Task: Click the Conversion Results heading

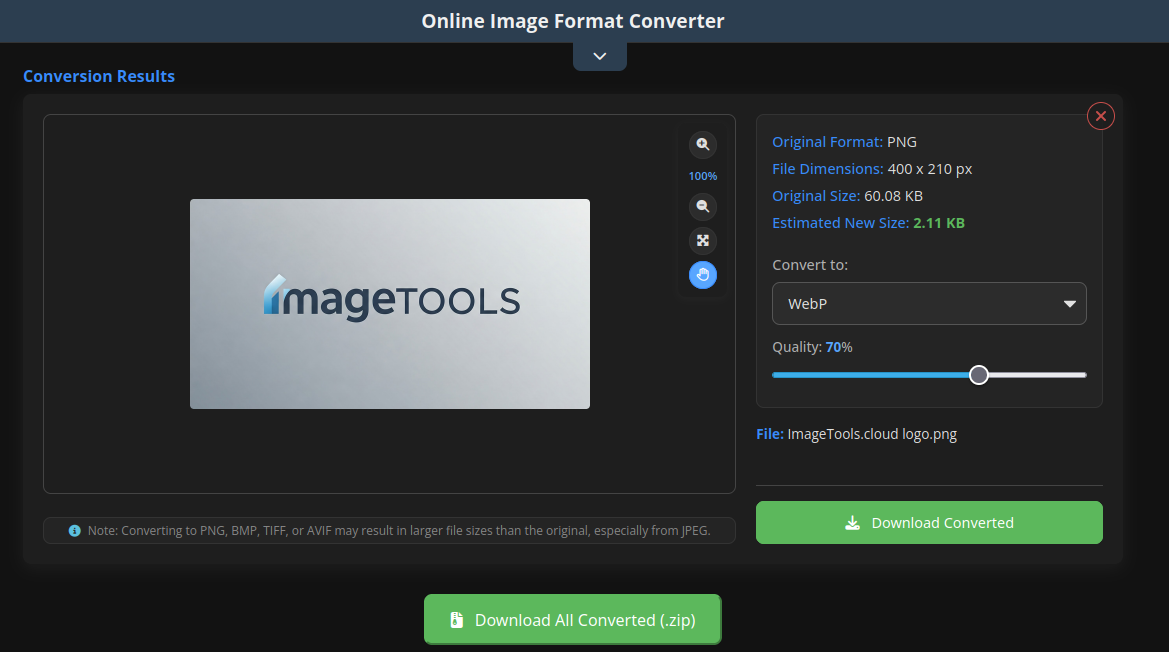Action: 99,76
